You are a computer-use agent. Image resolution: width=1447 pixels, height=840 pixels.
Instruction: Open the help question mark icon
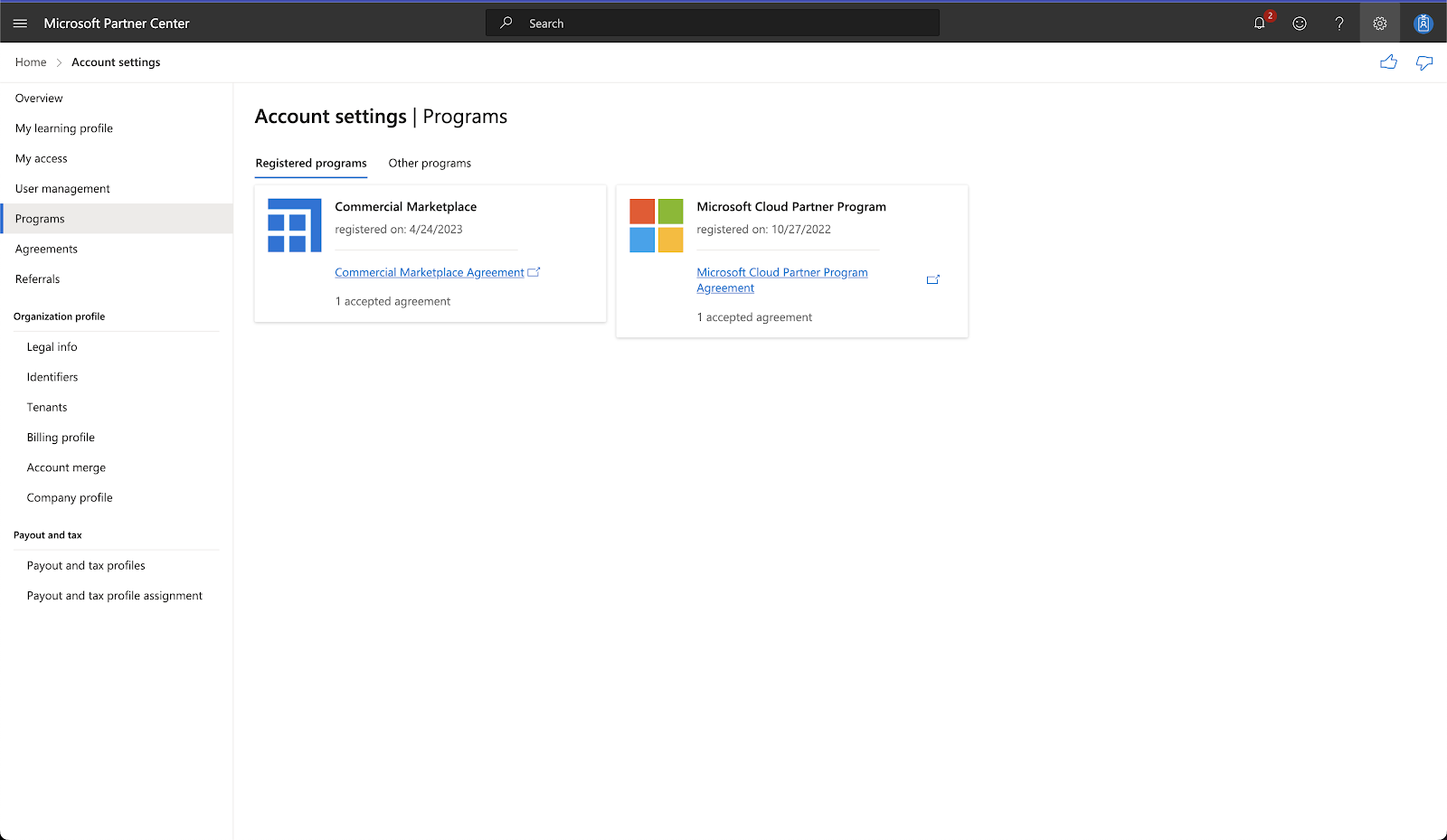1339,24
